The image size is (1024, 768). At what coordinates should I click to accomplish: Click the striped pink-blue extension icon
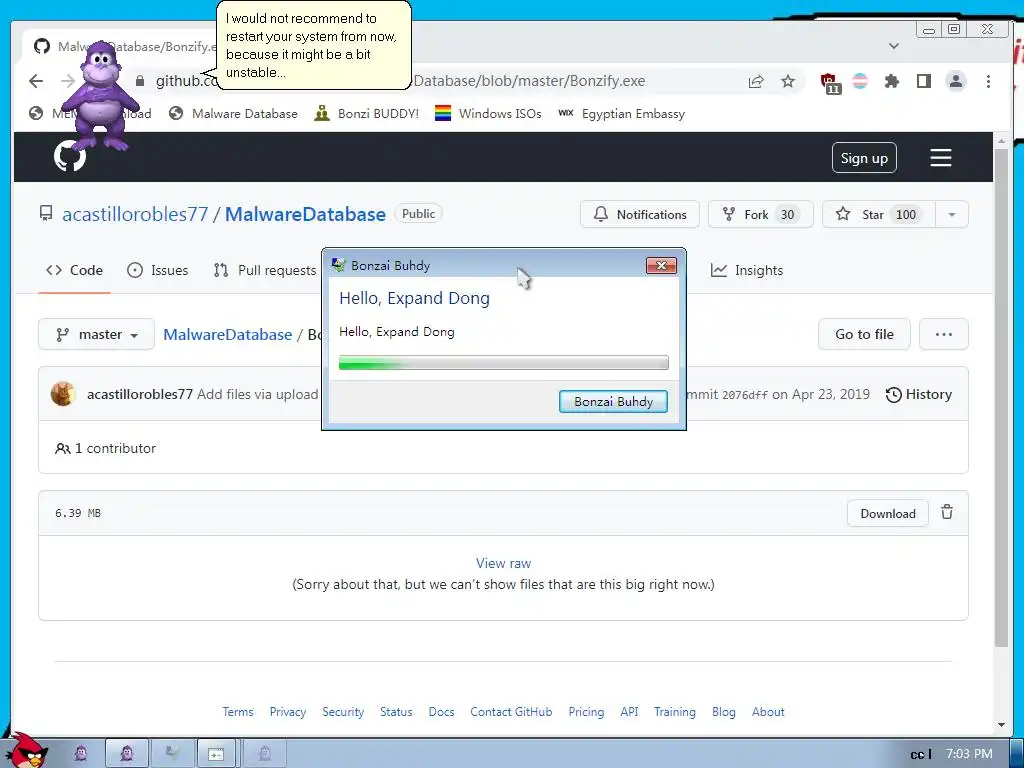(860, 81)
